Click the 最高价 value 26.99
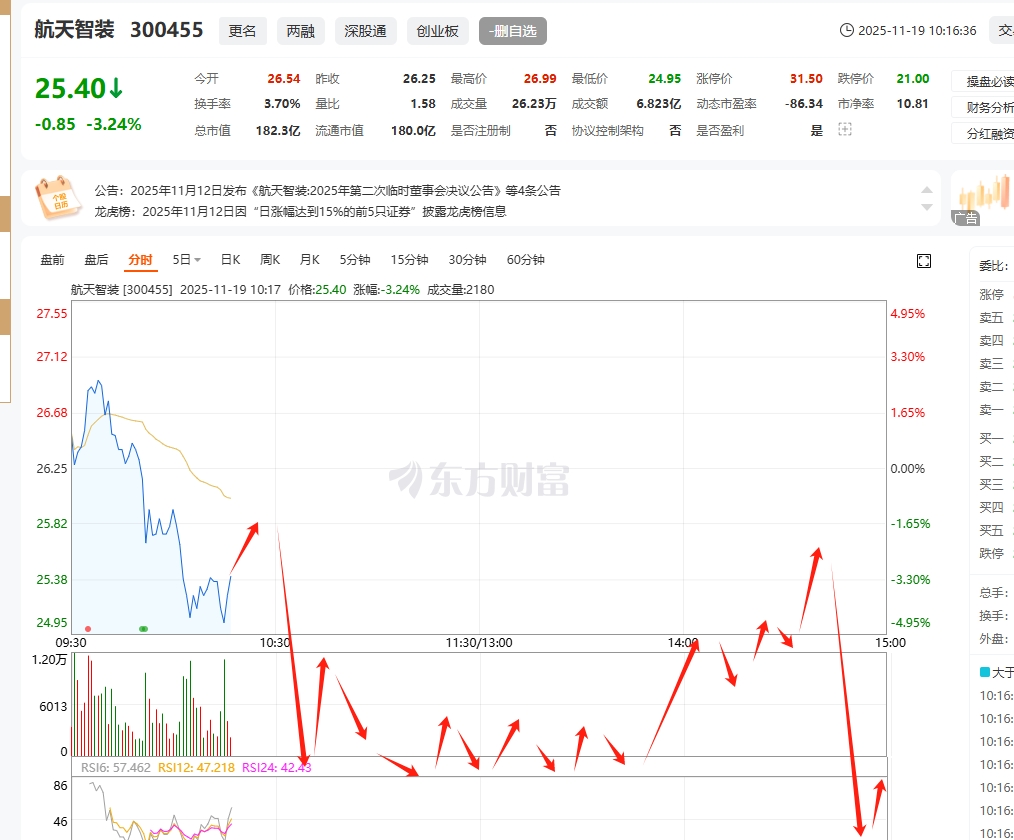 (x=540, y=78)
